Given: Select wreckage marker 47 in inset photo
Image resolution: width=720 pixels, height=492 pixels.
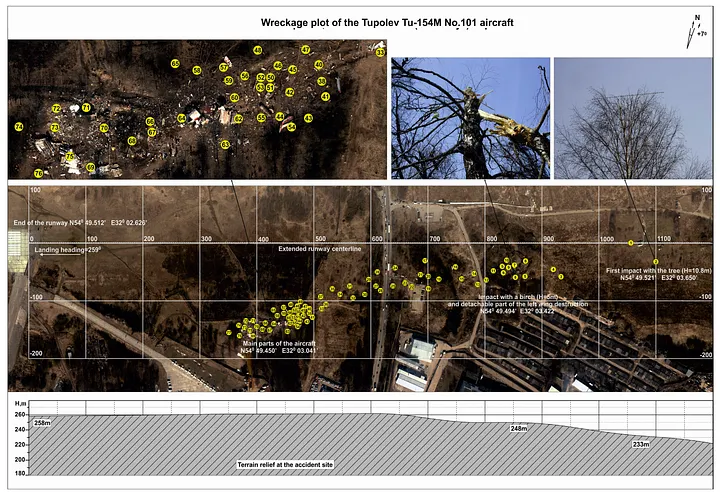Looking at the screenshot, I should click(x=305, y=50).
